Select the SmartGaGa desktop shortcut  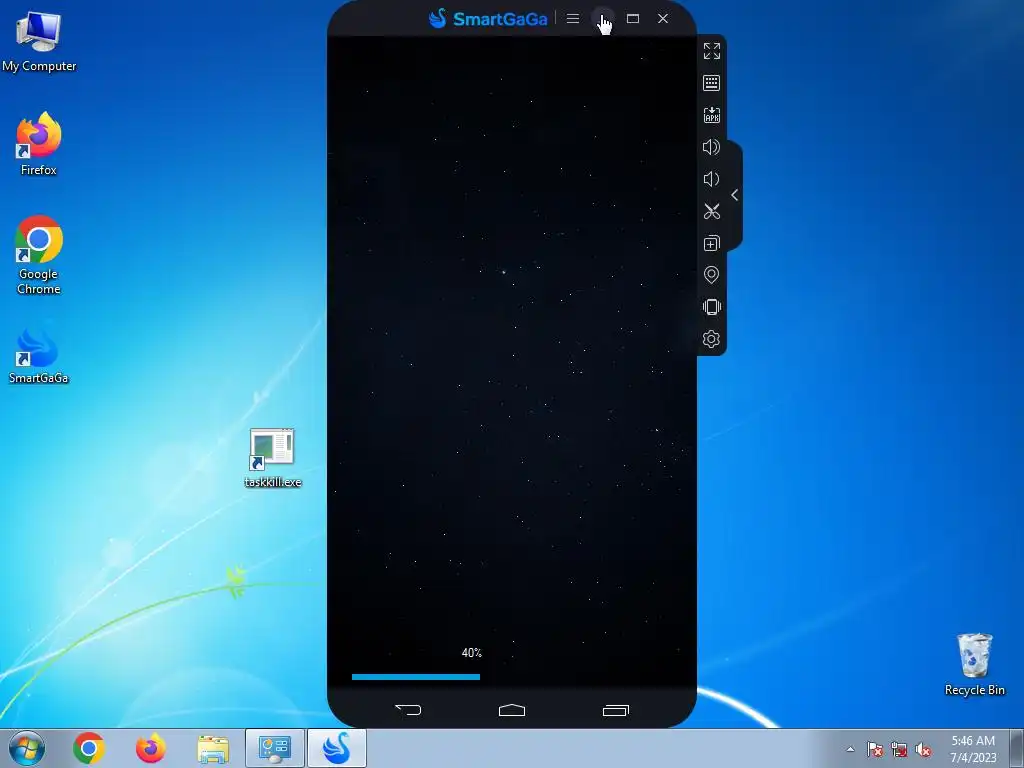click(39, 356)
